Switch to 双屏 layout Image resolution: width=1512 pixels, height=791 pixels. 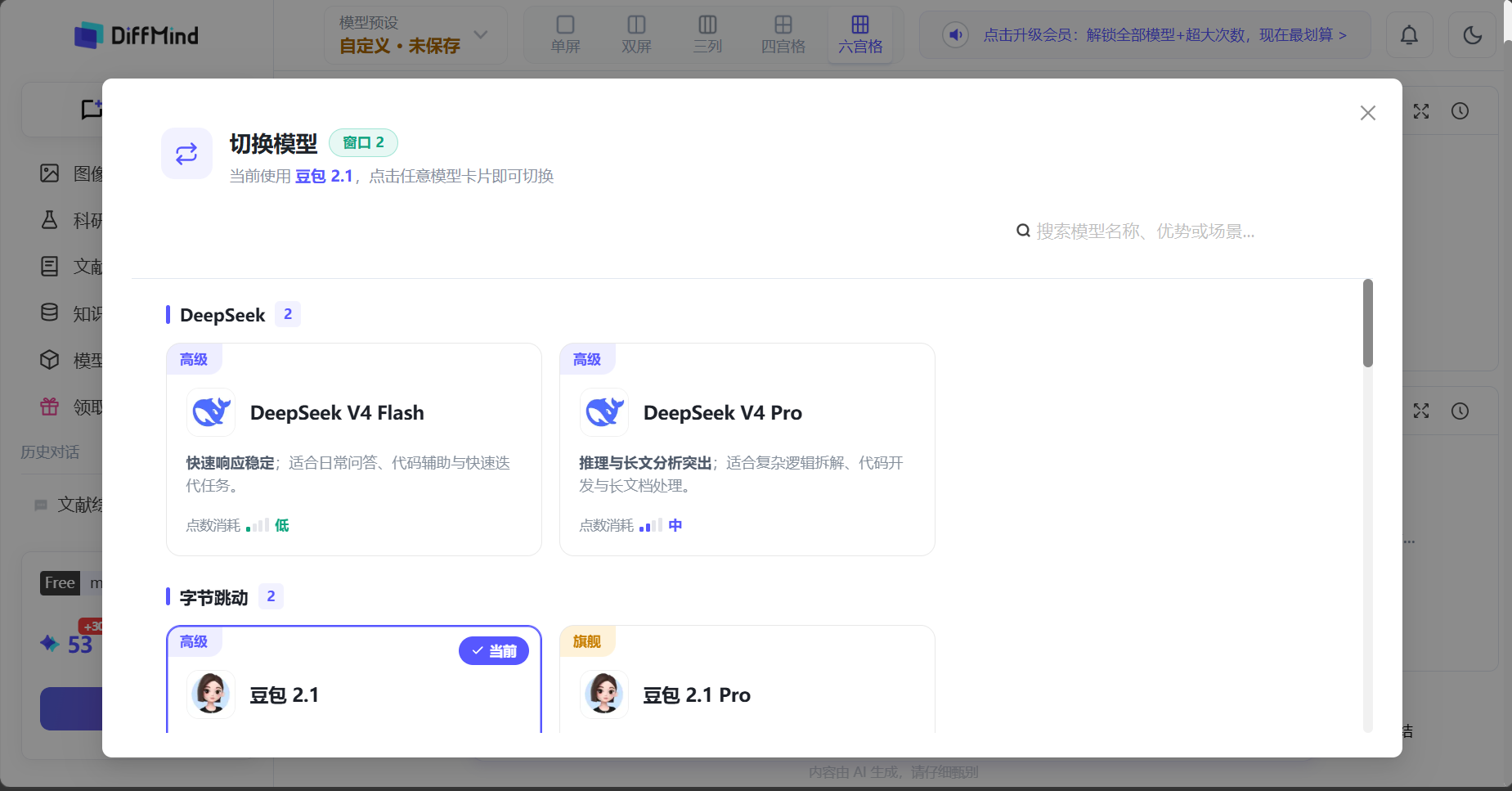click(x=636, y=35)
